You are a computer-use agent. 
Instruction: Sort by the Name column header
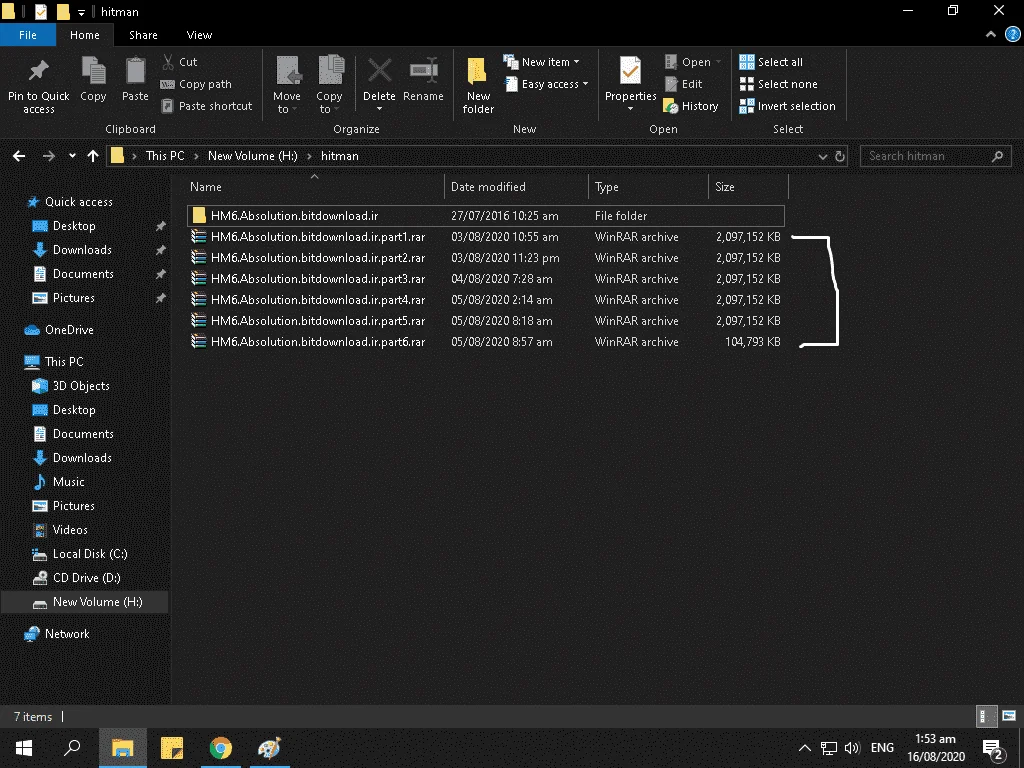[x=313, y=187]
